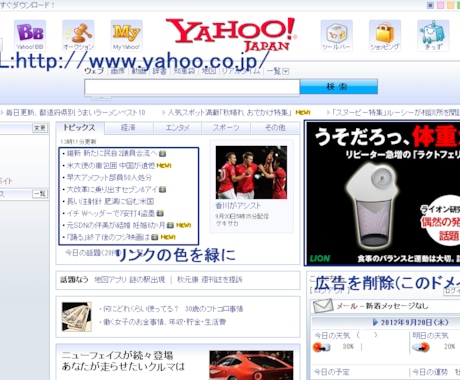
Task: Click the envelope icon beside メール
Action: [x=323, y=306]
